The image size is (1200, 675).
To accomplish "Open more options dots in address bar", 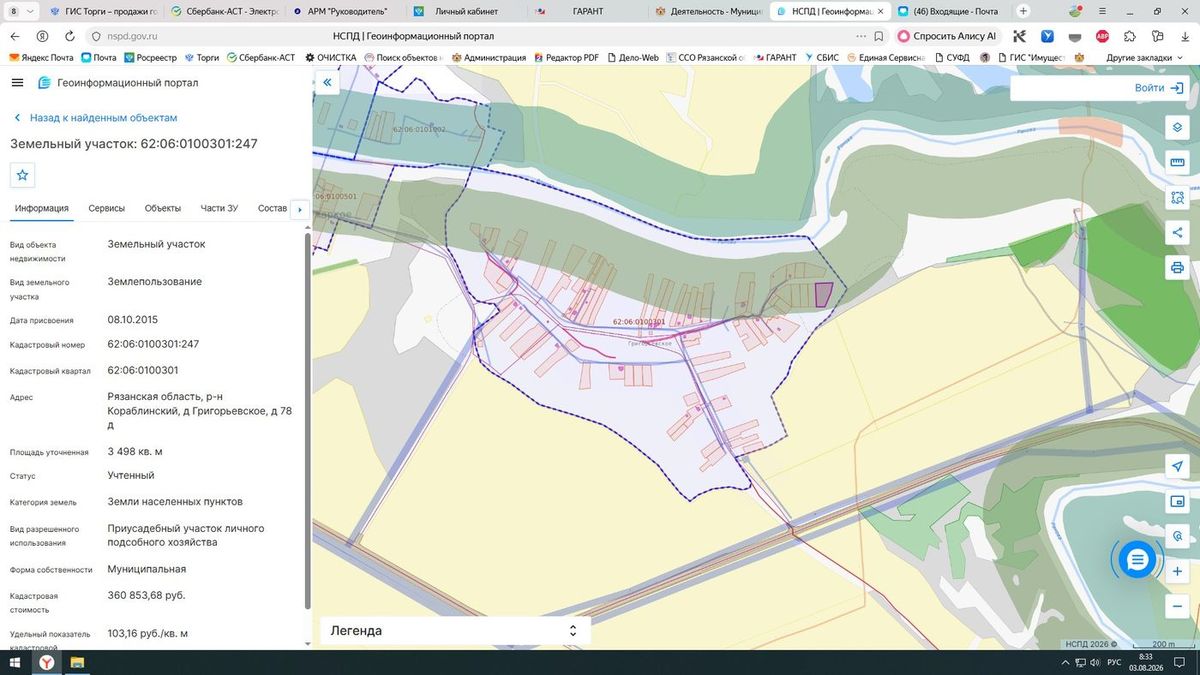I will pyautogui.click(x=860, y=36).
